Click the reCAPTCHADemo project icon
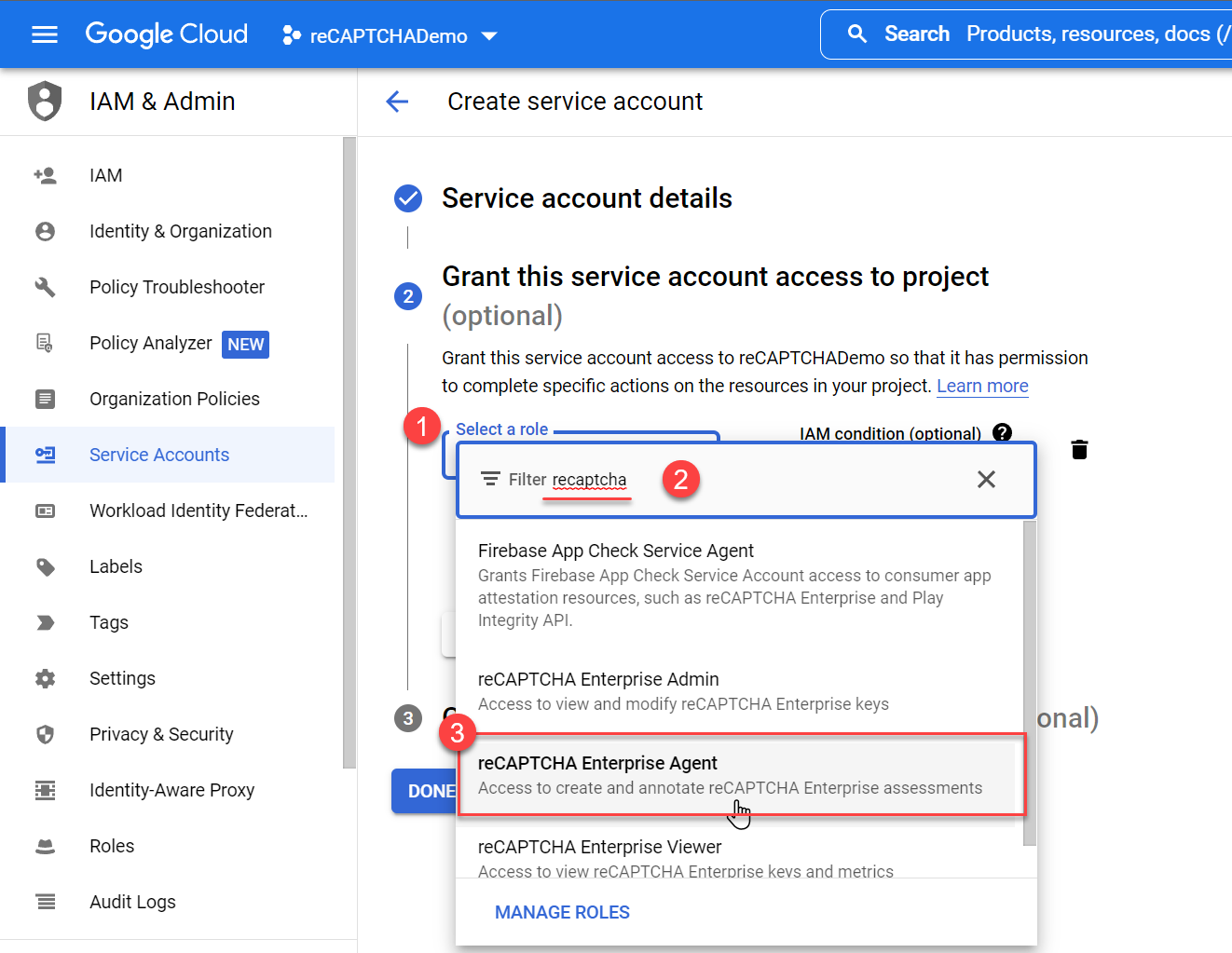 click(292, 35)
